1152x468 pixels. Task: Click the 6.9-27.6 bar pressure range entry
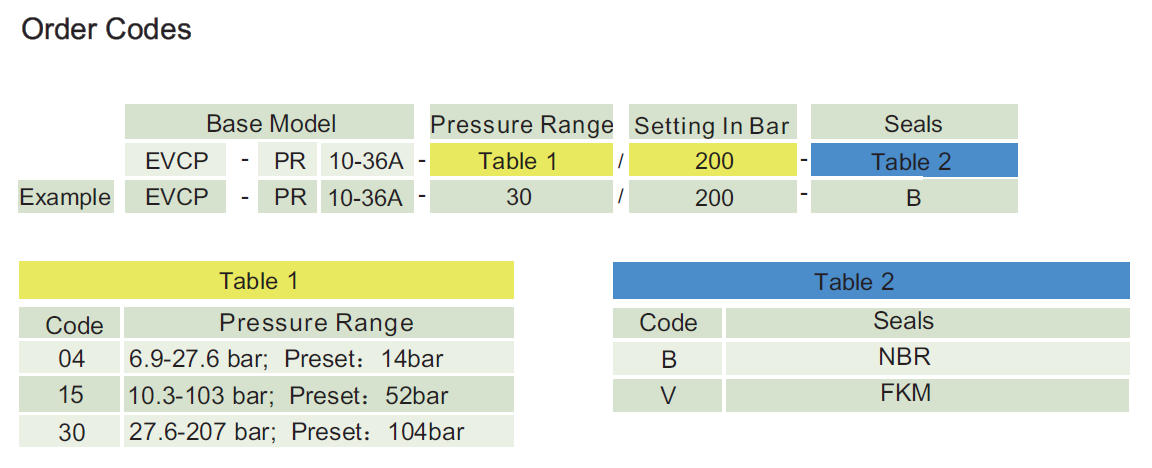(x=286, y=358)
